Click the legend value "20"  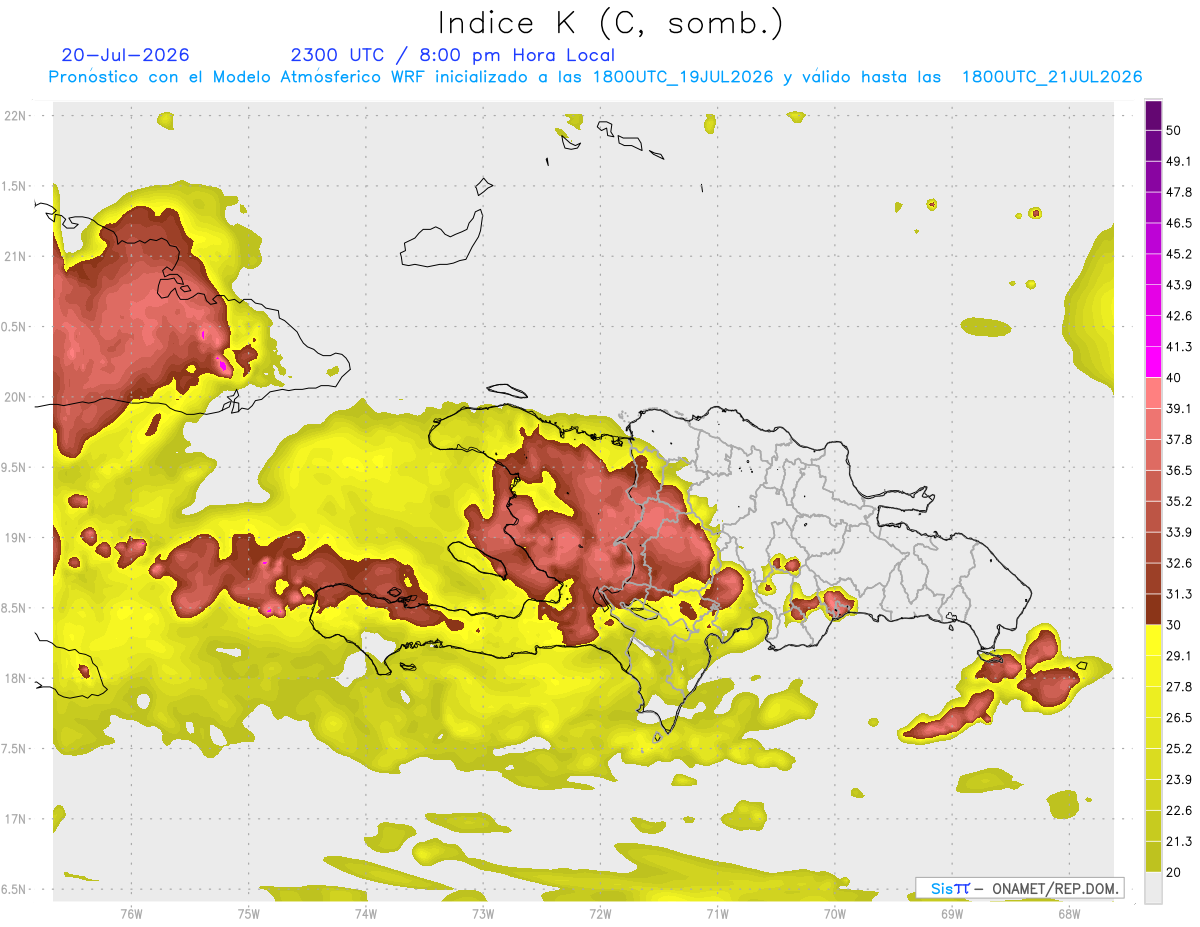coord(1174,873)
